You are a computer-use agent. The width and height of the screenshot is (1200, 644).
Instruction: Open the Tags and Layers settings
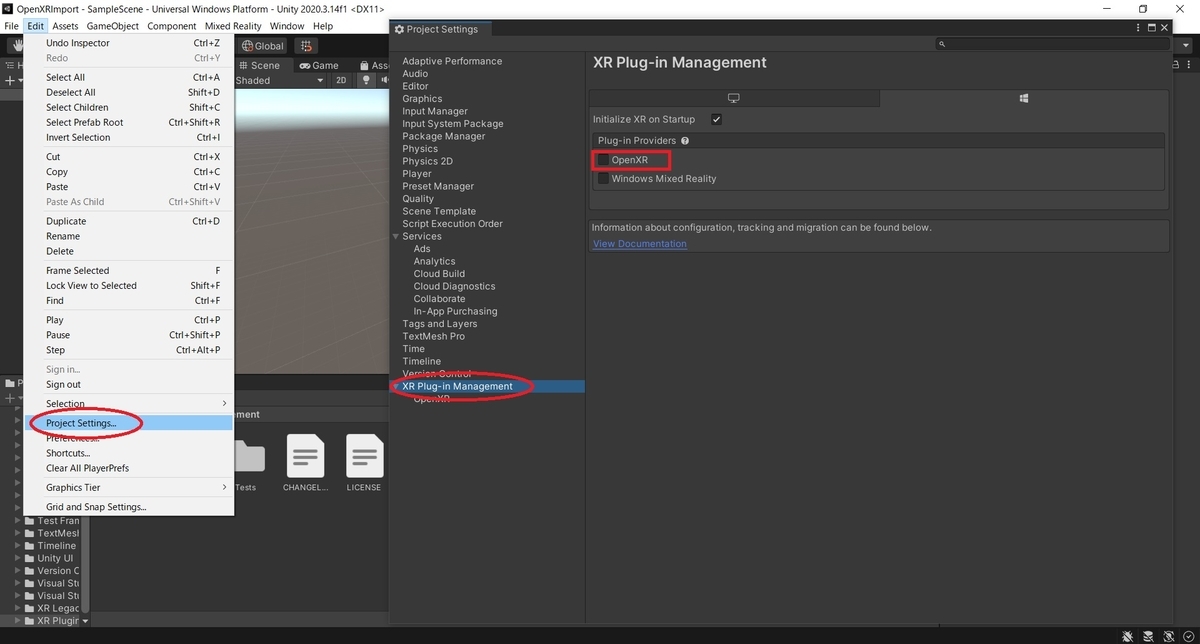click(439, 324)
